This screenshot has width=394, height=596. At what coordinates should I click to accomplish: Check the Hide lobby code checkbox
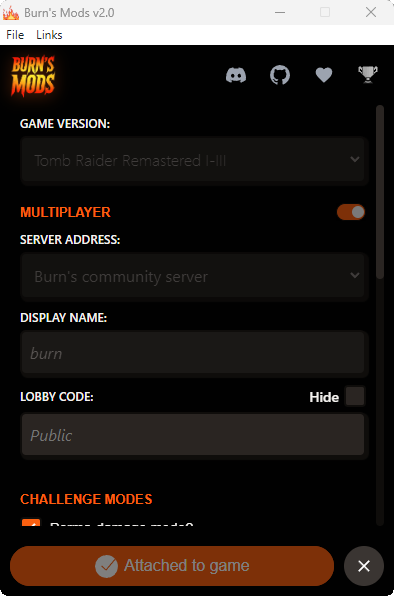click(355, 396)
